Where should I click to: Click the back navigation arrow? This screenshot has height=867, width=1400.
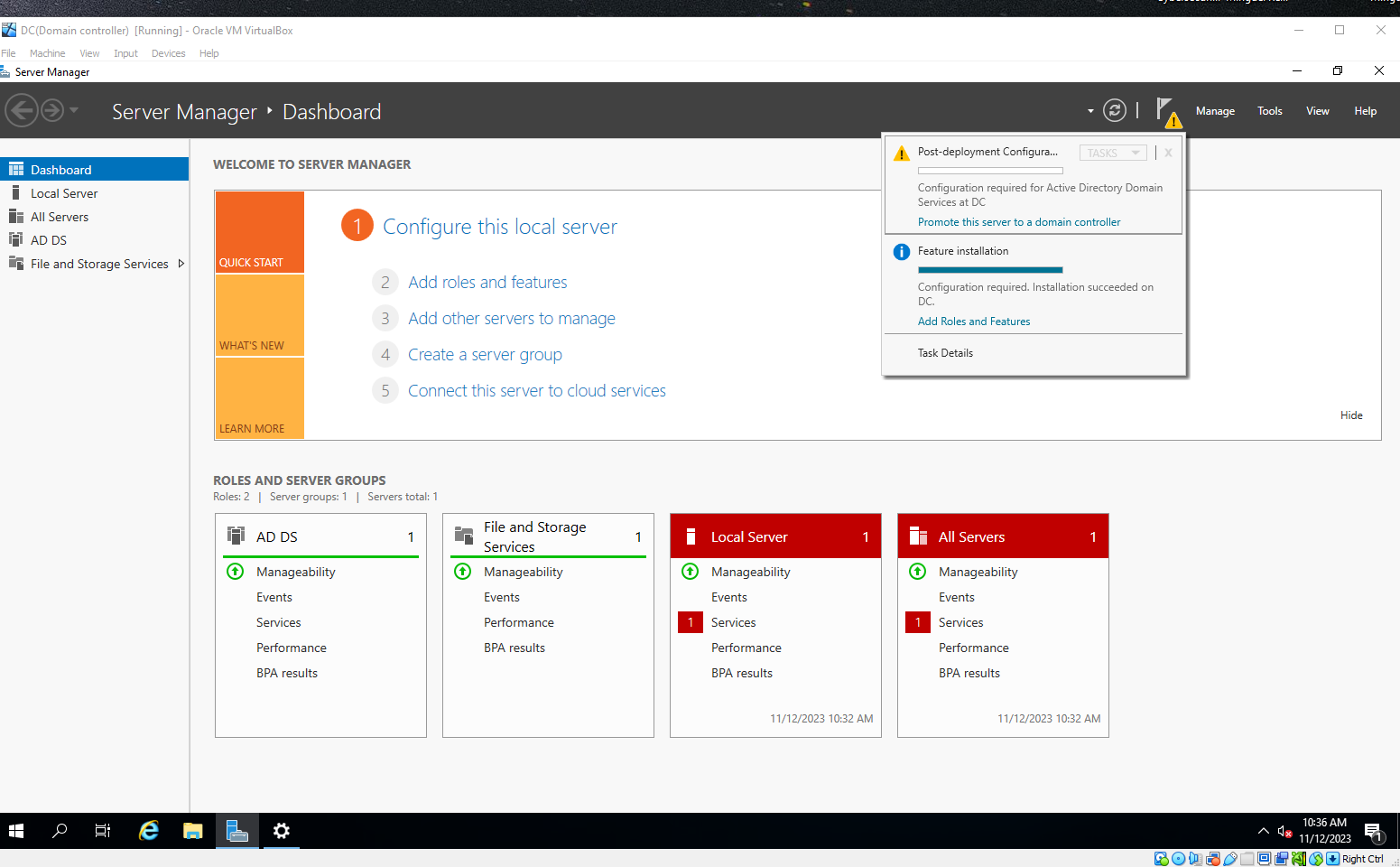22,111
